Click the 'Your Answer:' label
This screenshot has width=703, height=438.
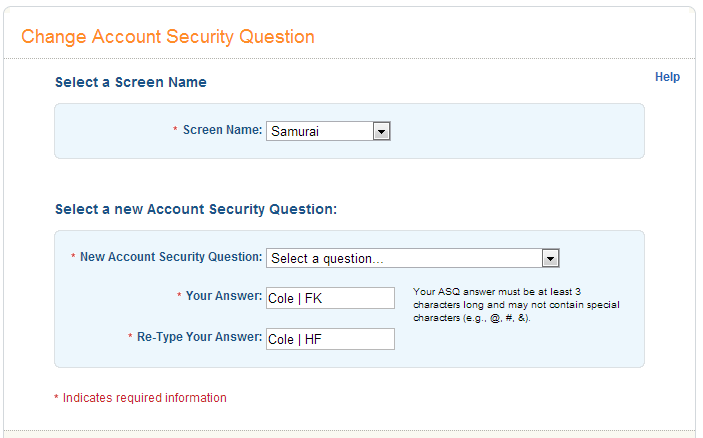224,296
